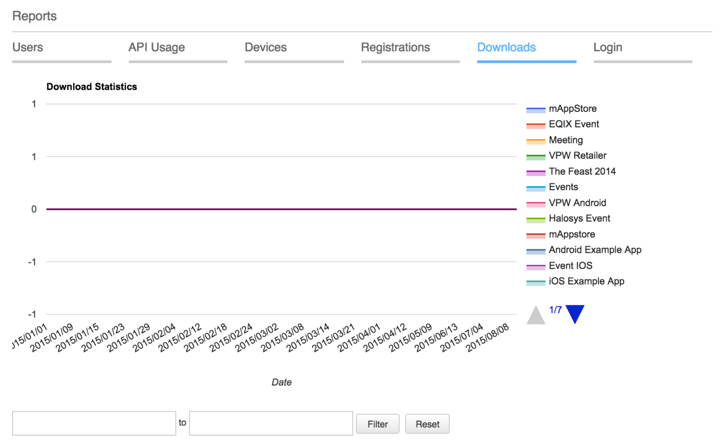The height and width of the screenshot is (445, 720).
Task: Go to previous legend page arrow
Action: point(536,314)
